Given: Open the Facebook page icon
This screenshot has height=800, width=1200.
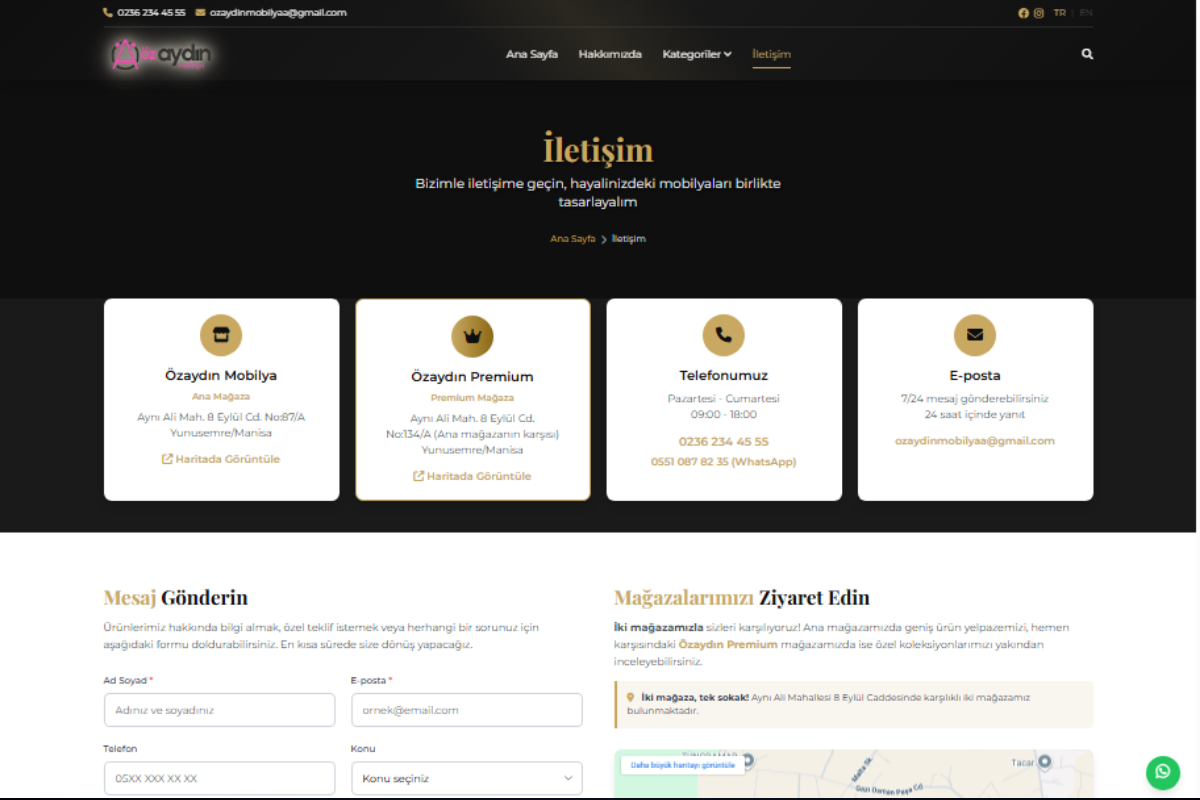Looking at the screenshot, I should click(1023, 13).
